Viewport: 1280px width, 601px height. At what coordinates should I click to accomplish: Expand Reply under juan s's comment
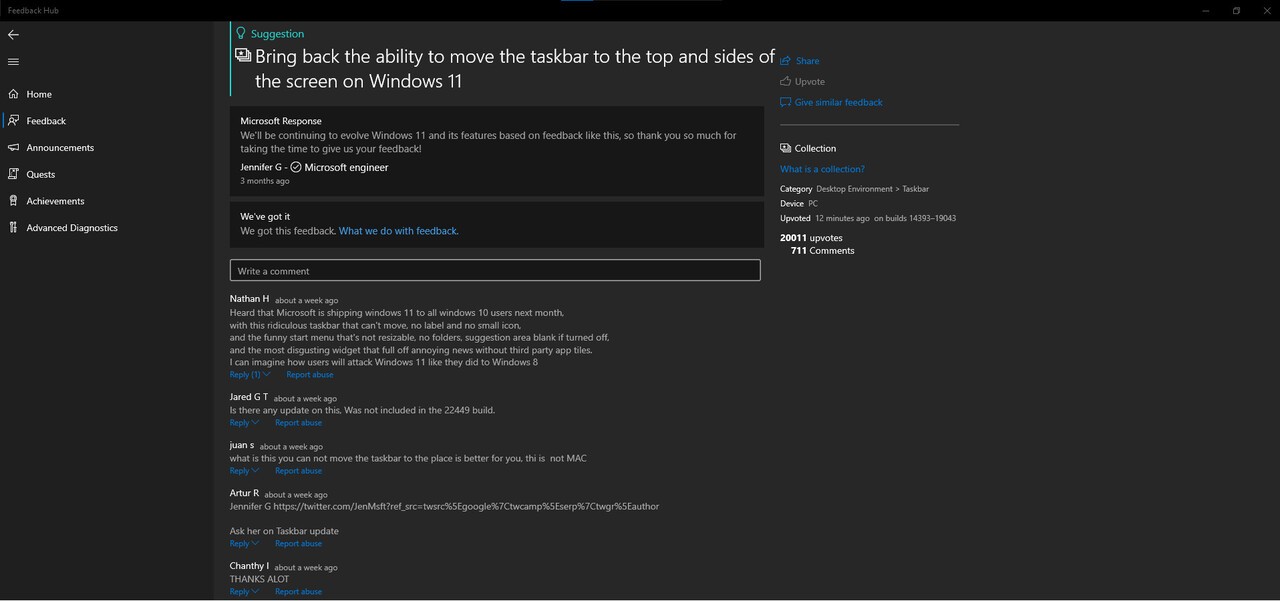243,471
